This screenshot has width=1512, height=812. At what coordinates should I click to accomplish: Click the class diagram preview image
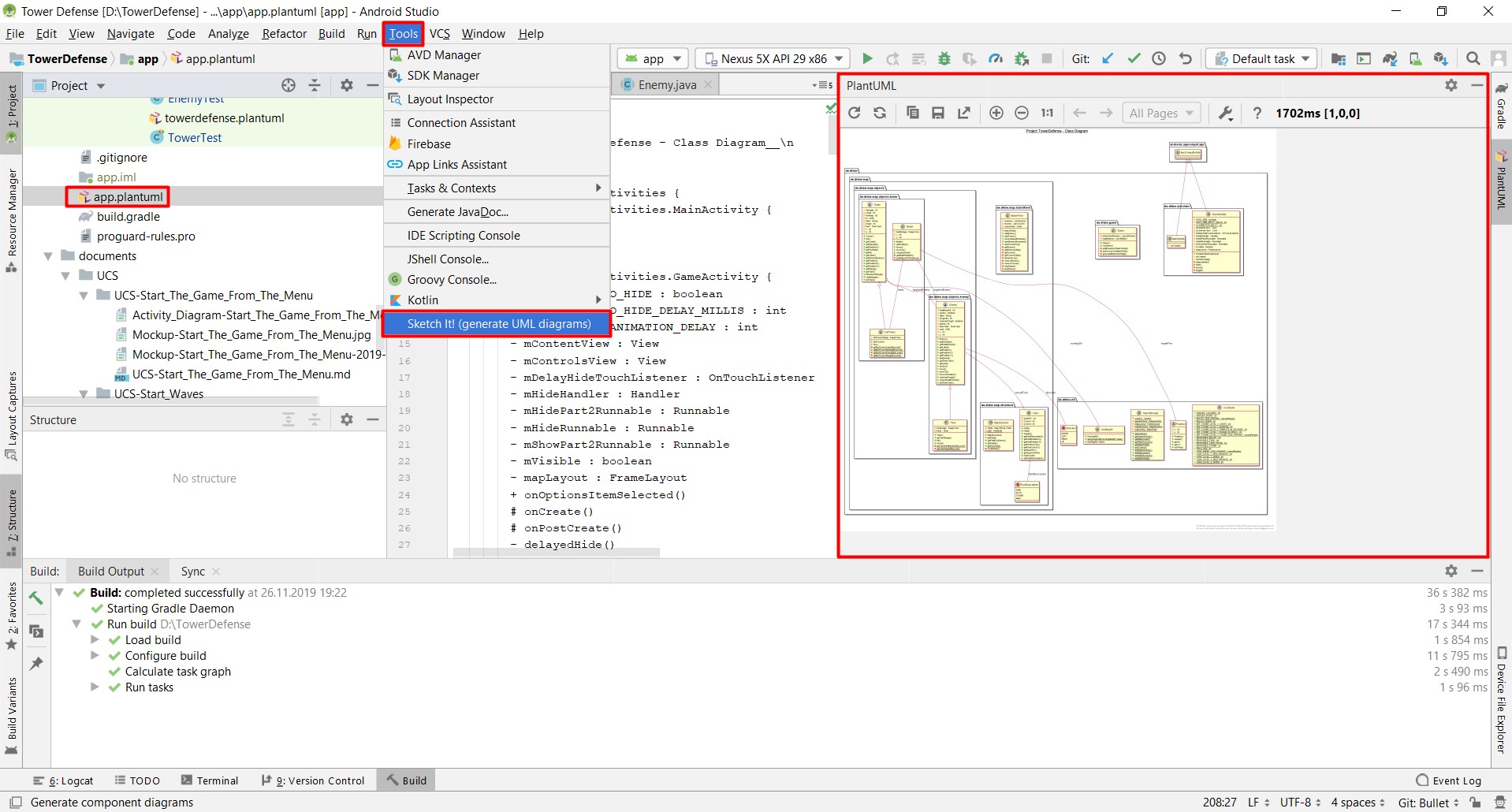pos(1058,329)
